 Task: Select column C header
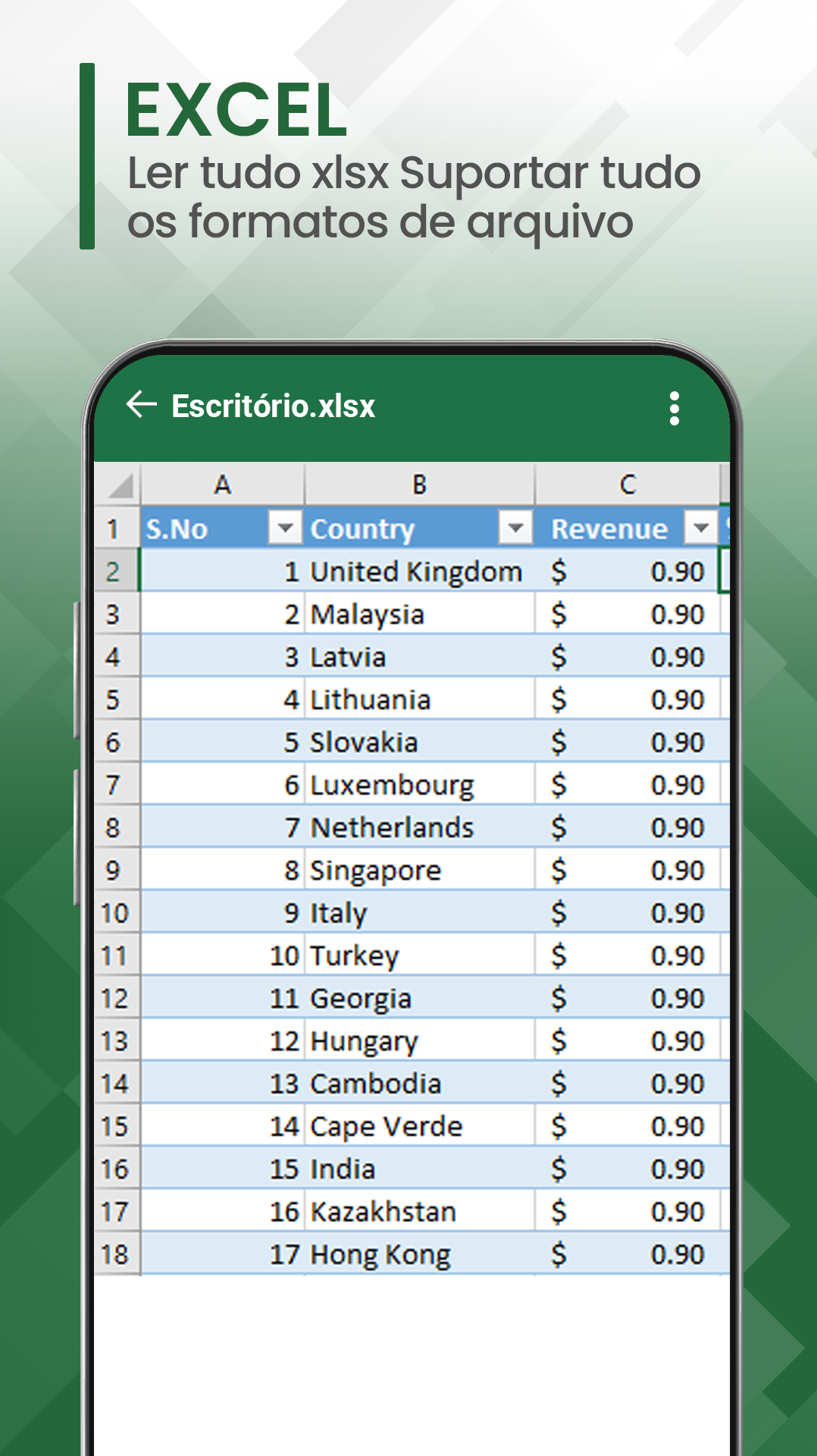click(x=628, y=485)
